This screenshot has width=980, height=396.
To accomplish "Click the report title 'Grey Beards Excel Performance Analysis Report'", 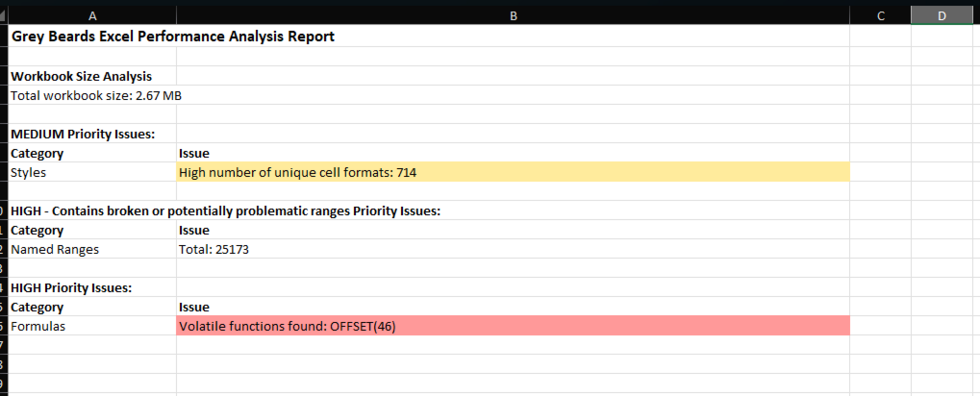I will coord(172,36).
